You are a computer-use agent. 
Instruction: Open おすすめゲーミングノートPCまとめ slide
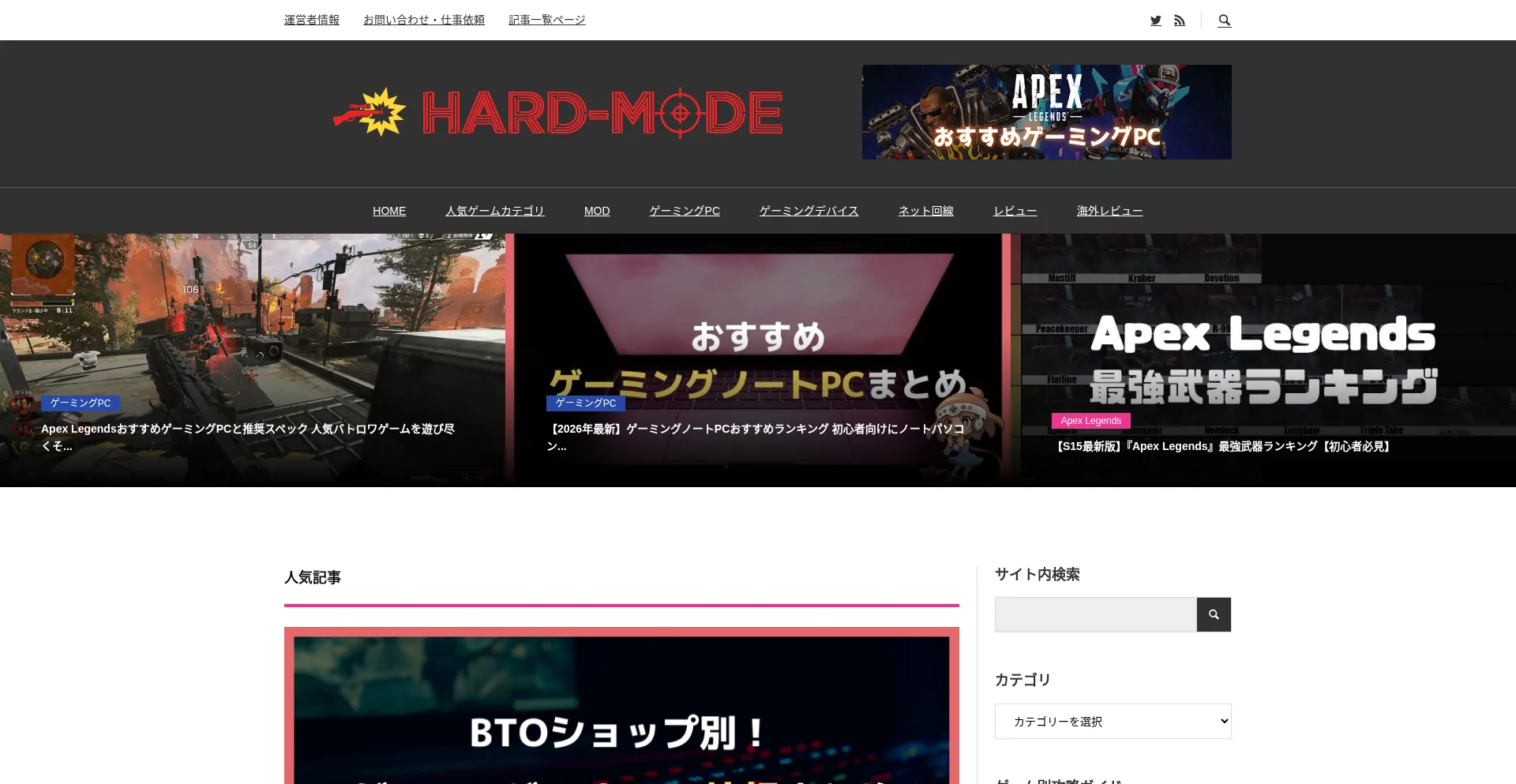tap(758, 360)
